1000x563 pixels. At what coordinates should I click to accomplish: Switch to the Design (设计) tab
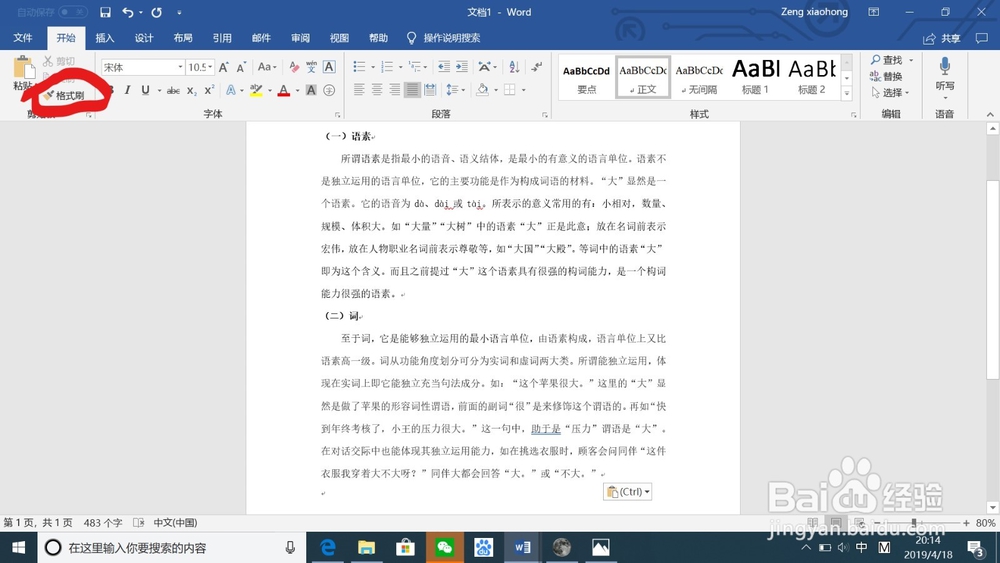click(144, 38)
